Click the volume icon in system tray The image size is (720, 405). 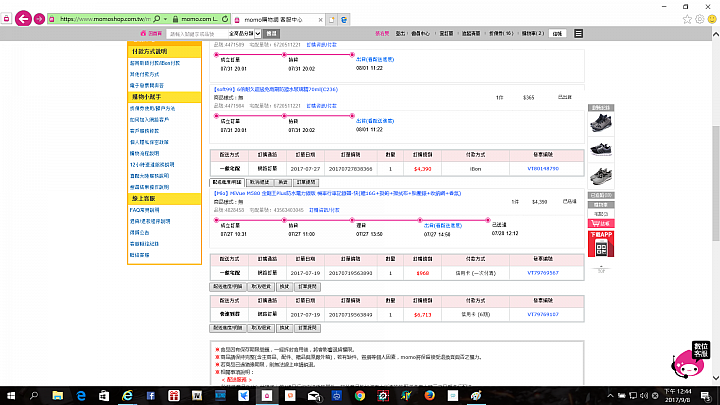[644, 395]
